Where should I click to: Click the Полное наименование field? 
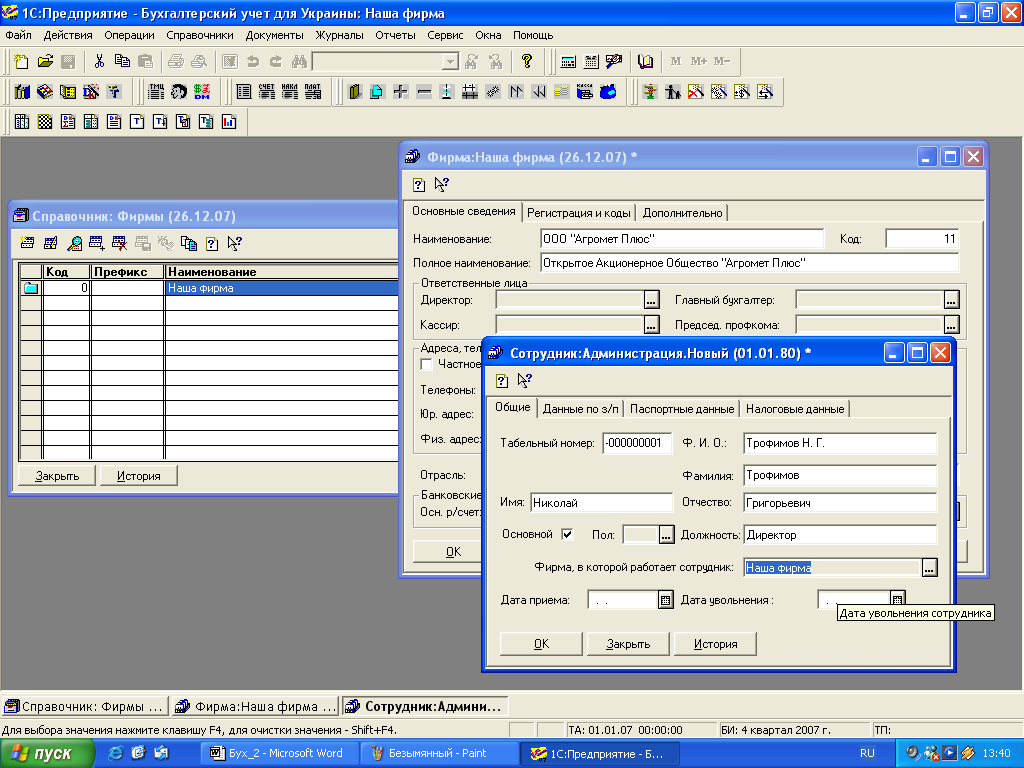pos(749,263)
